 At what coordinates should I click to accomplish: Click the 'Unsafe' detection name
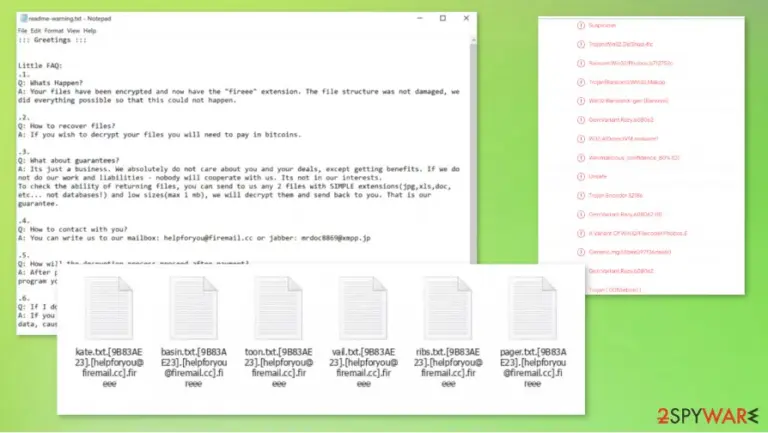click(x=598, y=176)
